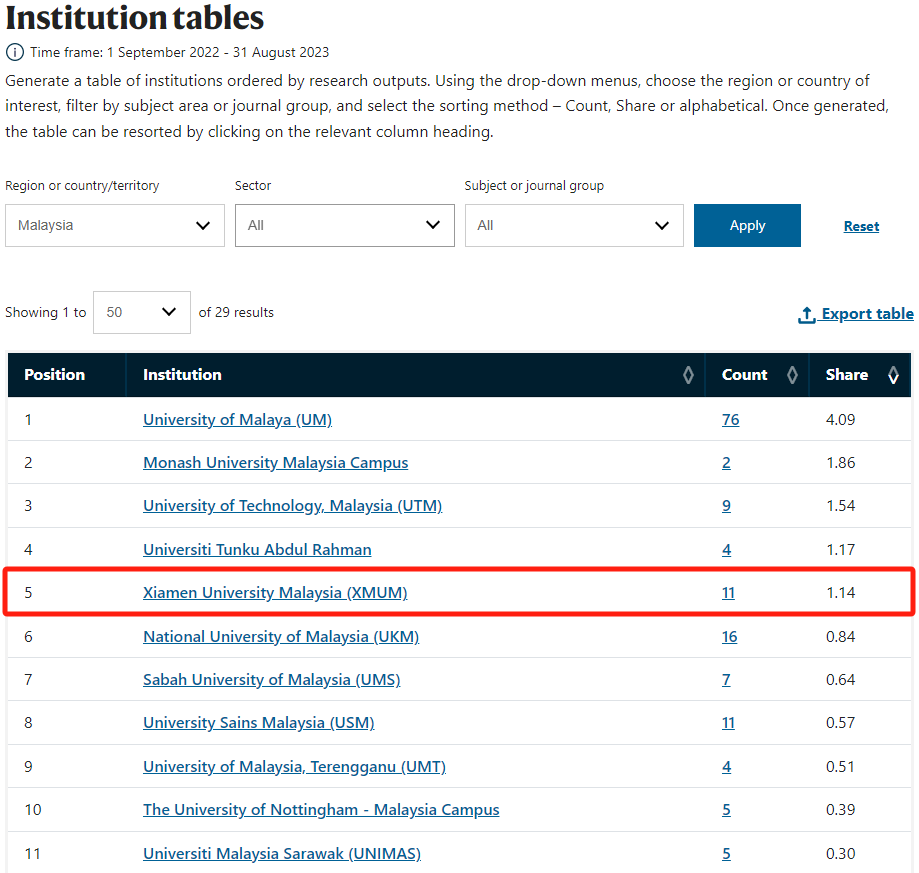Sort the table by the Count column
This screenshot has height=873, width=919.
pos(792,375)
